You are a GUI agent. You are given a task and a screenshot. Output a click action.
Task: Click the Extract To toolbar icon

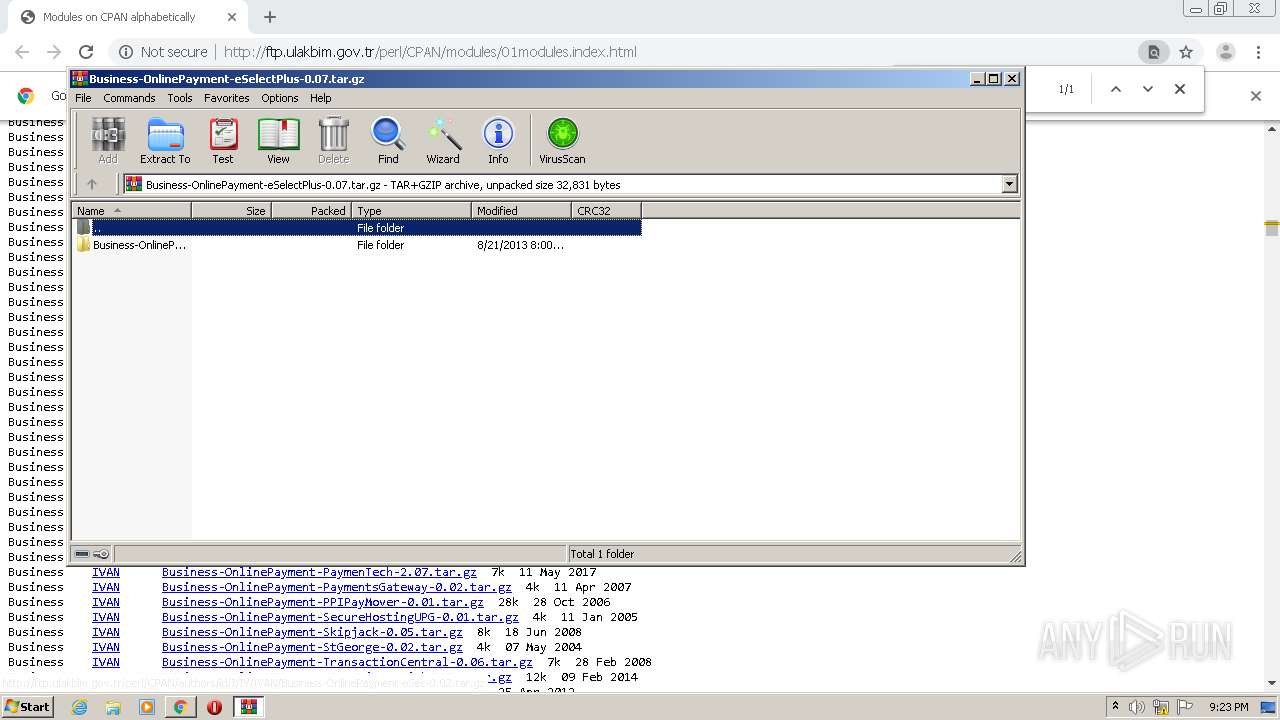165,140
